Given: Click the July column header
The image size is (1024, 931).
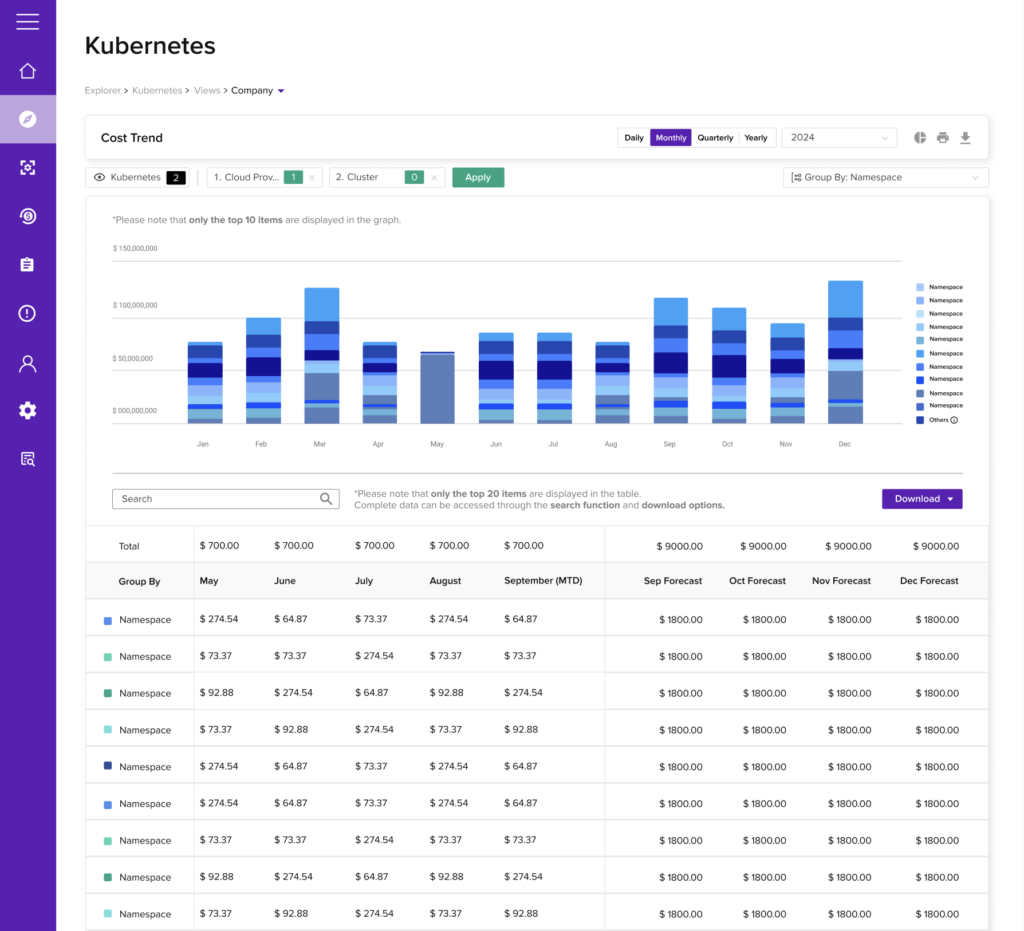Looking at the screenshot, I should click(x=364, y=580).
